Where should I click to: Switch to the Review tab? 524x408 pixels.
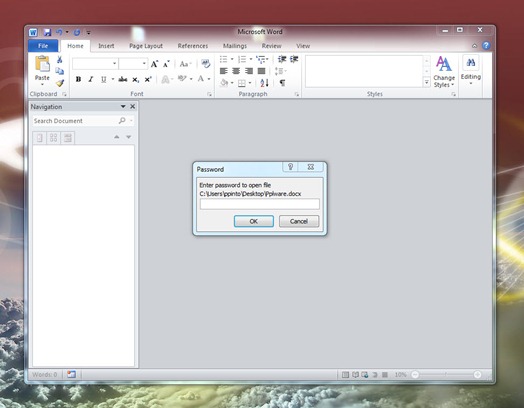click(x=271, y=46)
